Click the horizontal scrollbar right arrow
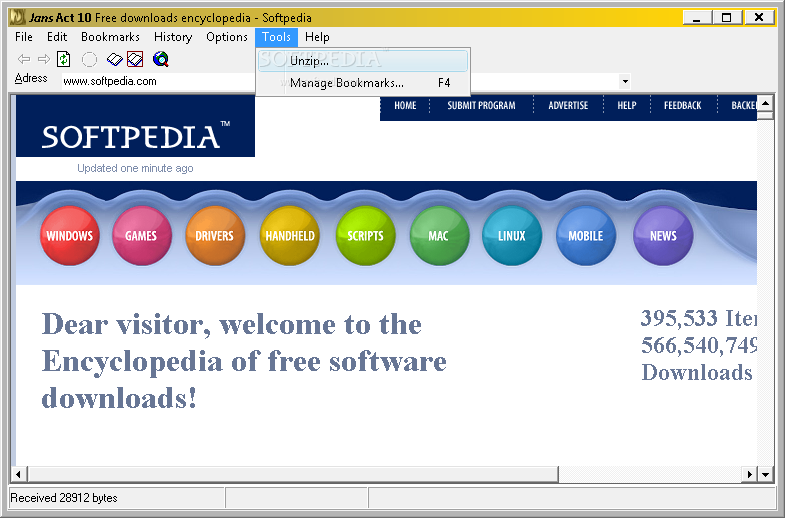This screenshot has width=785, height=518. [x=749, y=474]
